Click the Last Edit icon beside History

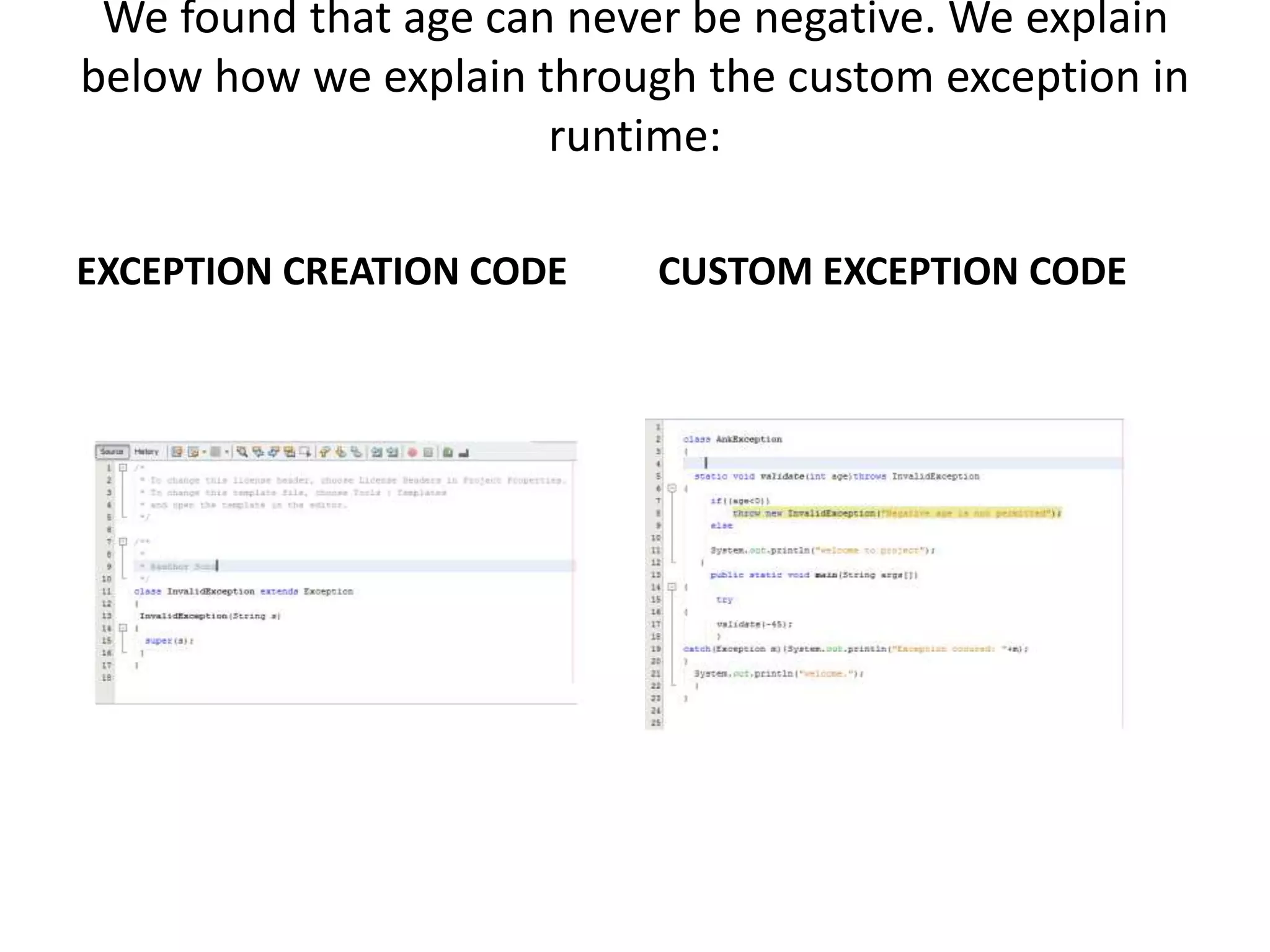[x=177, y=452]
